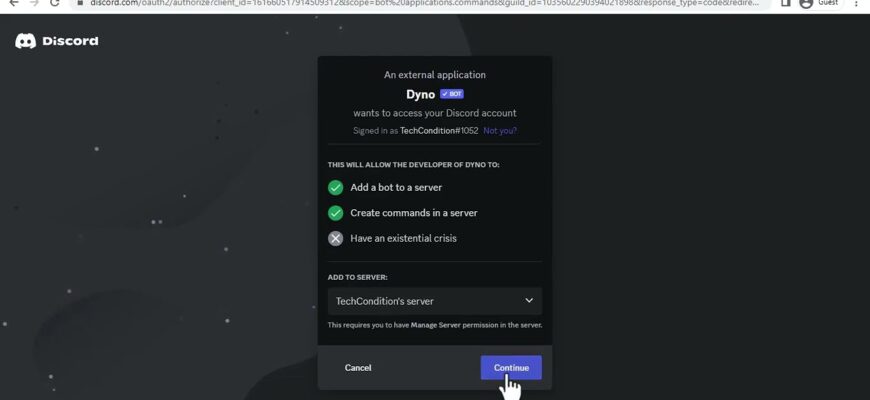This screenshot has height=400, width=870.
Task: Click the TechCondition#1052 username text
Action: [439, 131]
